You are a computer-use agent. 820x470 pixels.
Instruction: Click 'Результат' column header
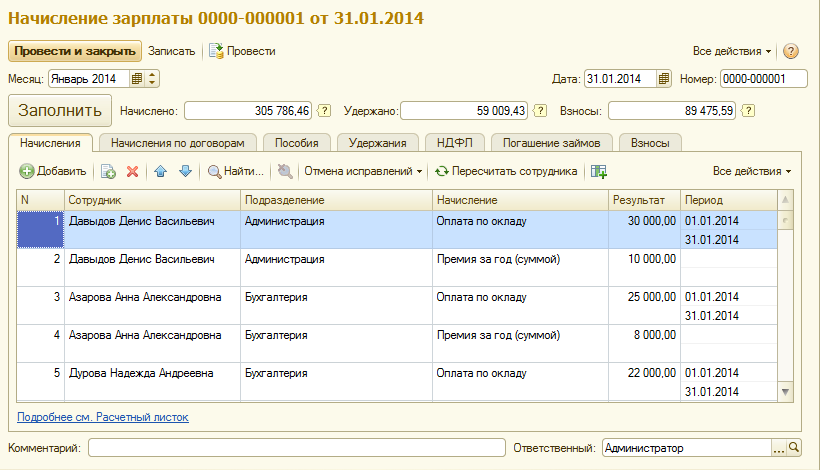pyautogui.click(x=644, y=200)
